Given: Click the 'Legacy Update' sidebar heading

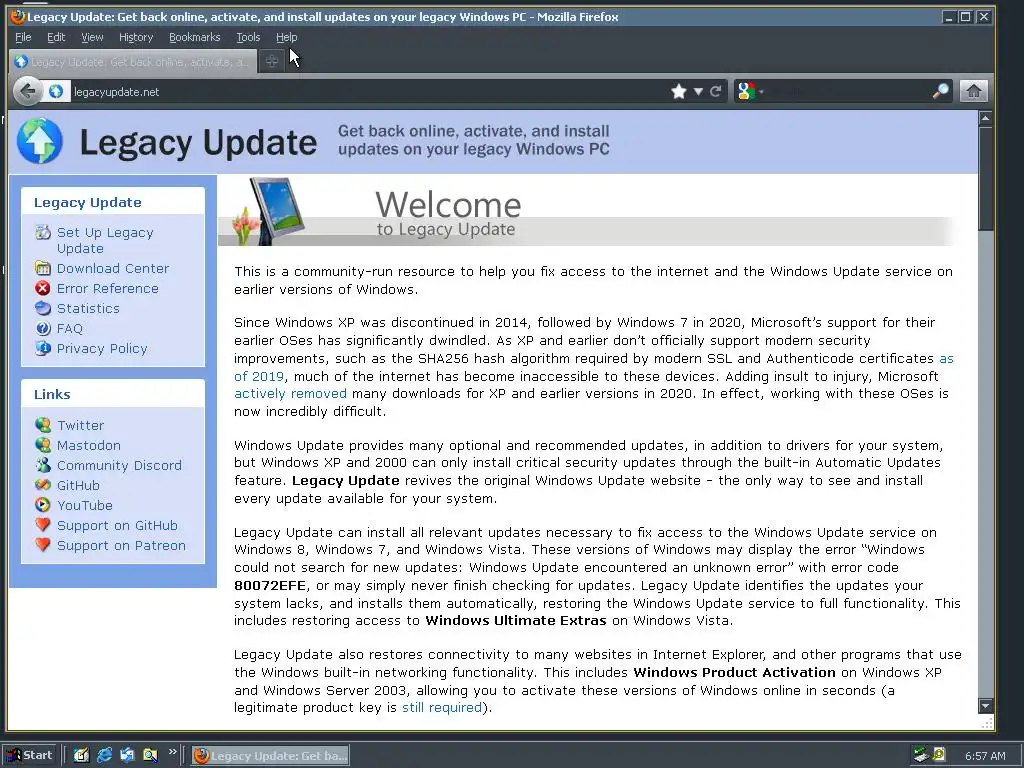Looking at the screenshot, I should click(x=88, y=202).
